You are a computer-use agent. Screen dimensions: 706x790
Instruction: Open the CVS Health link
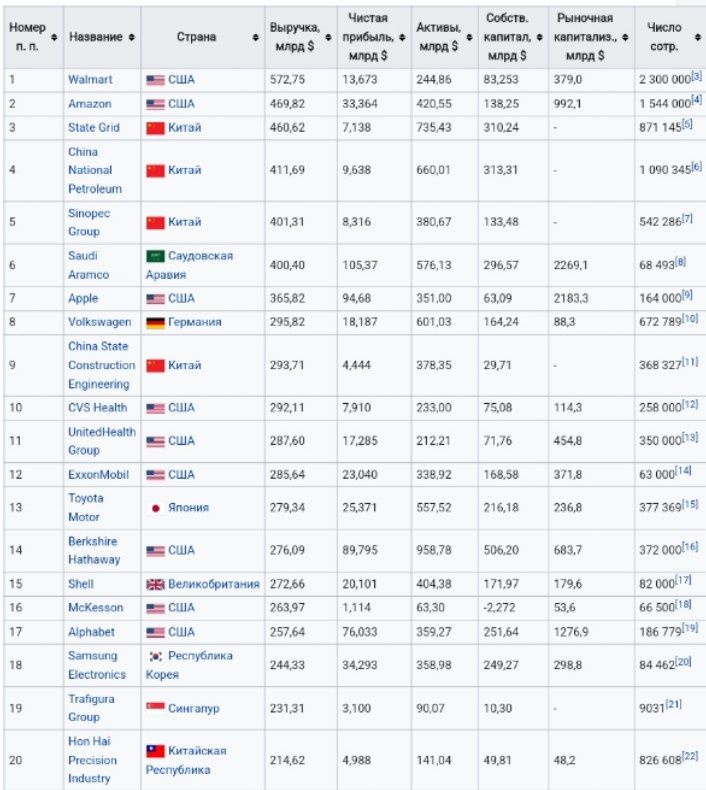coord(97,408)
